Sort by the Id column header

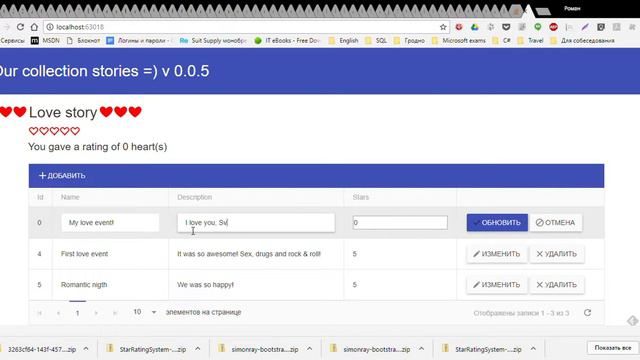(x=40, y=197)
